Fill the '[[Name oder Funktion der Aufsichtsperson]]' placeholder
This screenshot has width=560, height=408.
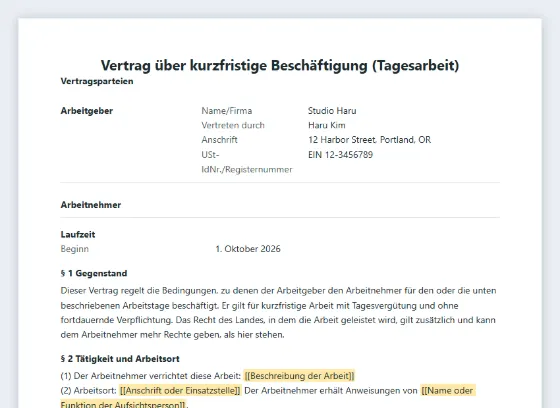click(268, 397)
